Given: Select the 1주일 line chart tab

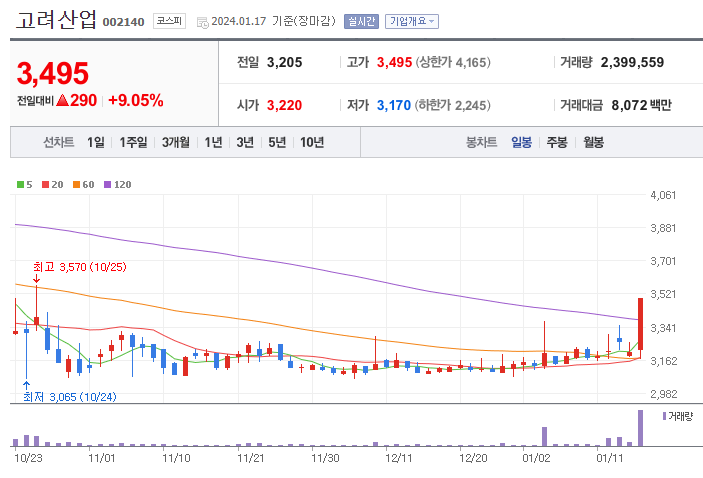Looking at the screenshot, I should [x=133, y=142].
